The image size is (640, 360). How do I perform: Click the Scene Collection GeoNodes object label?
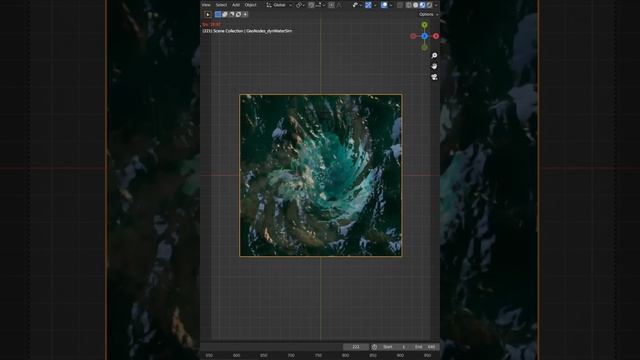click(247, 31)
